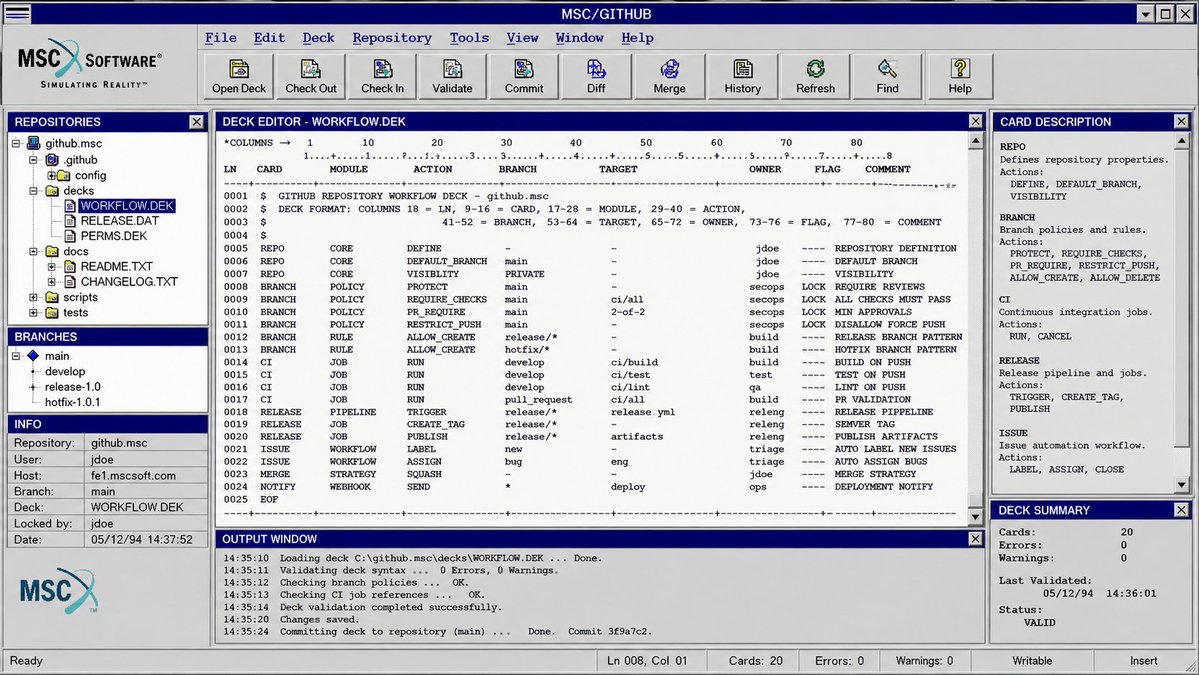This screenshot has width=1199, height=675.
Task: Expand the scripts folder node
Action: point(34,297)
